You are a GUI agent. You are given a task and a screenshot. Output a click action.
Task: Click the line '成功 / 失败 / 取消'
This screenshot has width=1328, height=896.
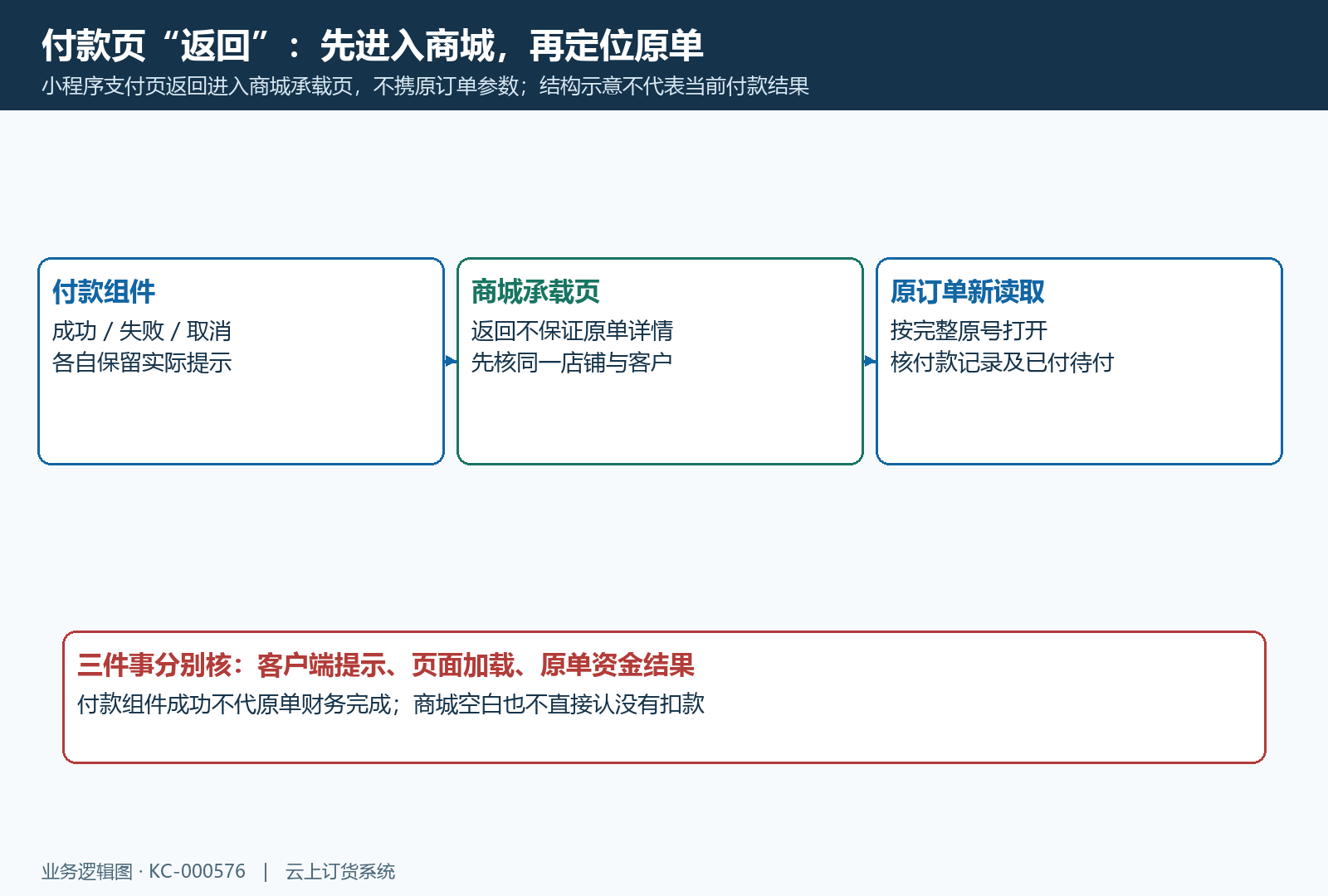pos(142,331)
